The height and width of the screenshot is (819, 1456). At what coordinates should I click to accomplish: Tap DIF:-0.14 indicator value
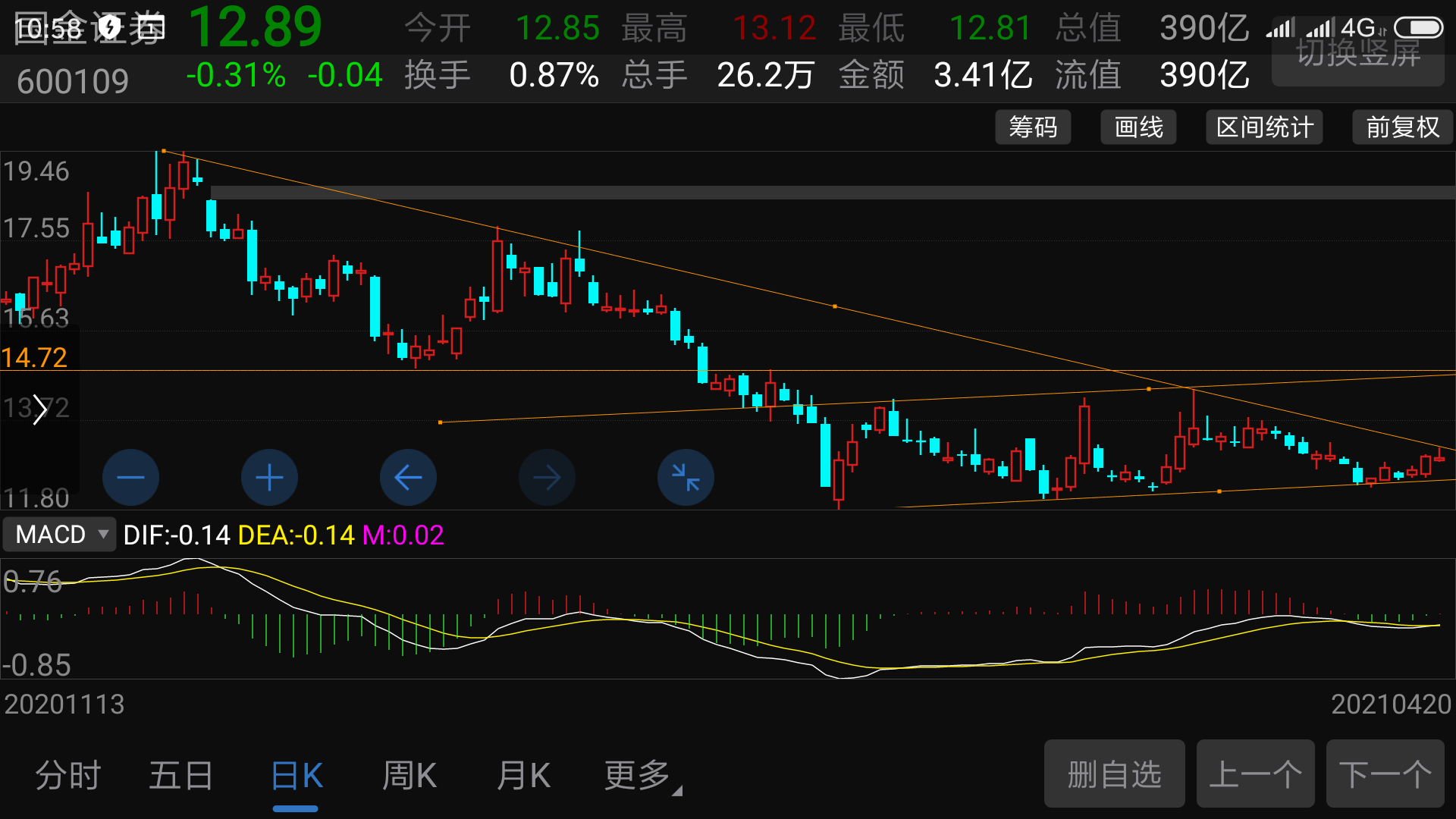pyautogui.click(x=177, y=535)
